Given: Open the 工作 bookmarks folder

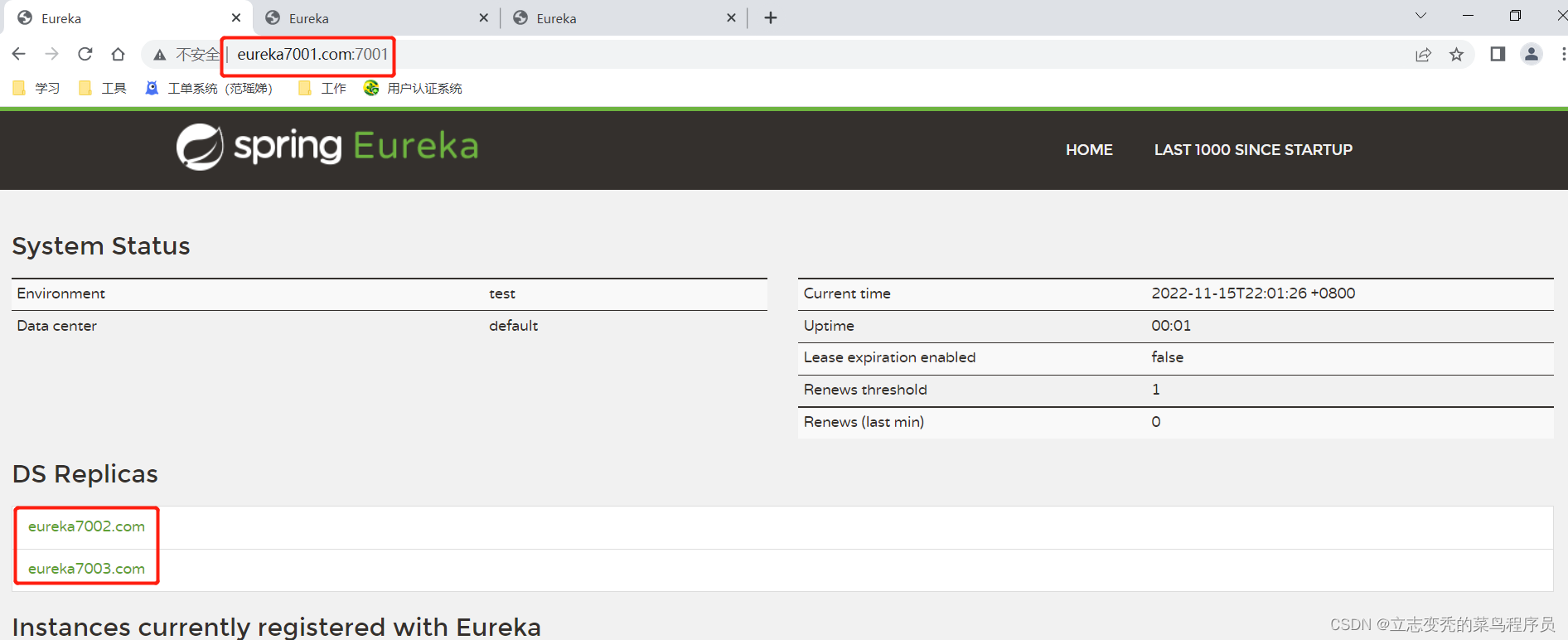Looking at the screenshot, I should click(x=322, y=88).
